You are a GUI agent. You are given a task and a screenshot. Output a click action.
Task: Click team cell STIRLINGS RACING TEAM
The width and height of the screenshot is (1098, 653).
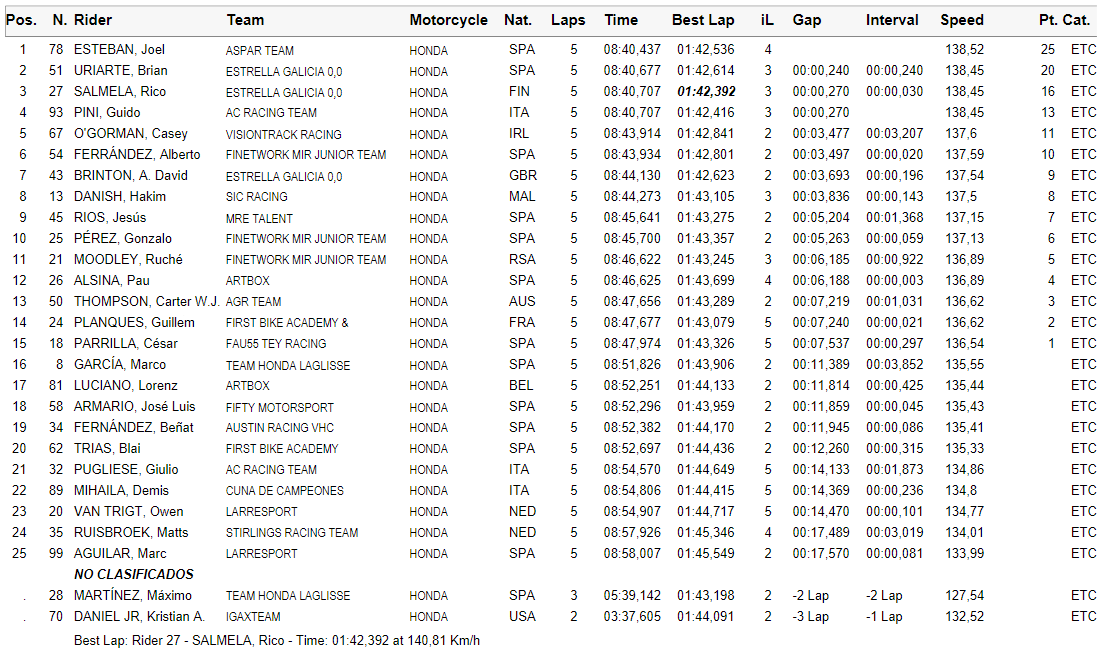[x=292, y=533]
